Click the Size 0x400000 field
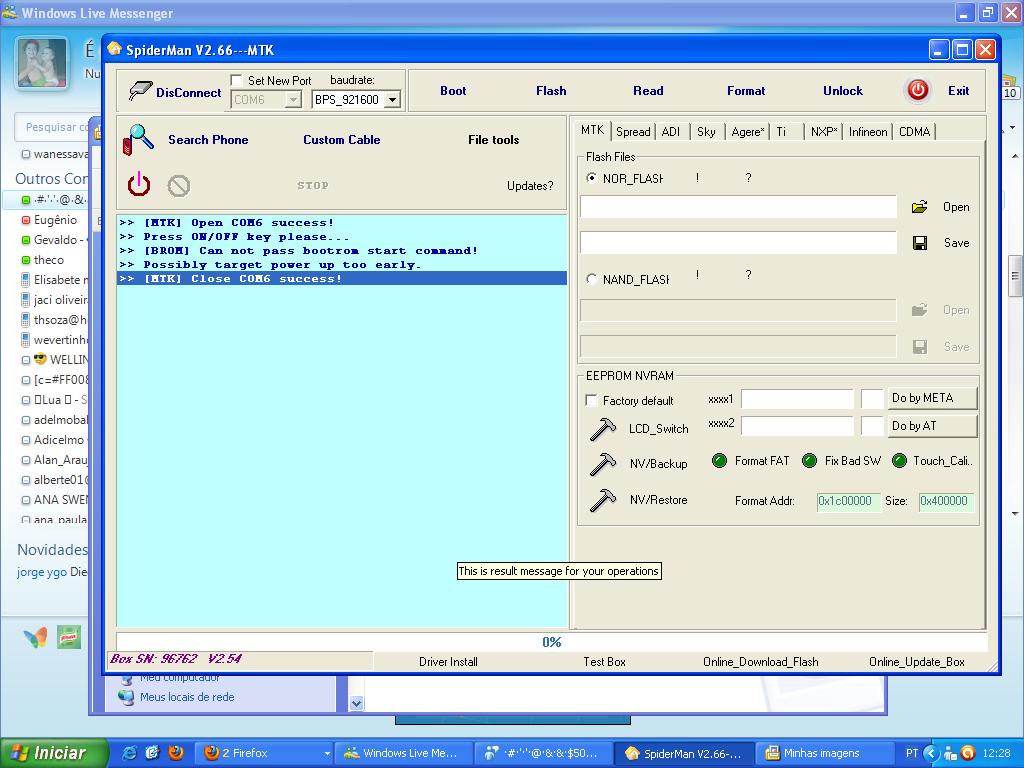Image resolution: width=1024 pixels, height=768 pixels. 946,501
